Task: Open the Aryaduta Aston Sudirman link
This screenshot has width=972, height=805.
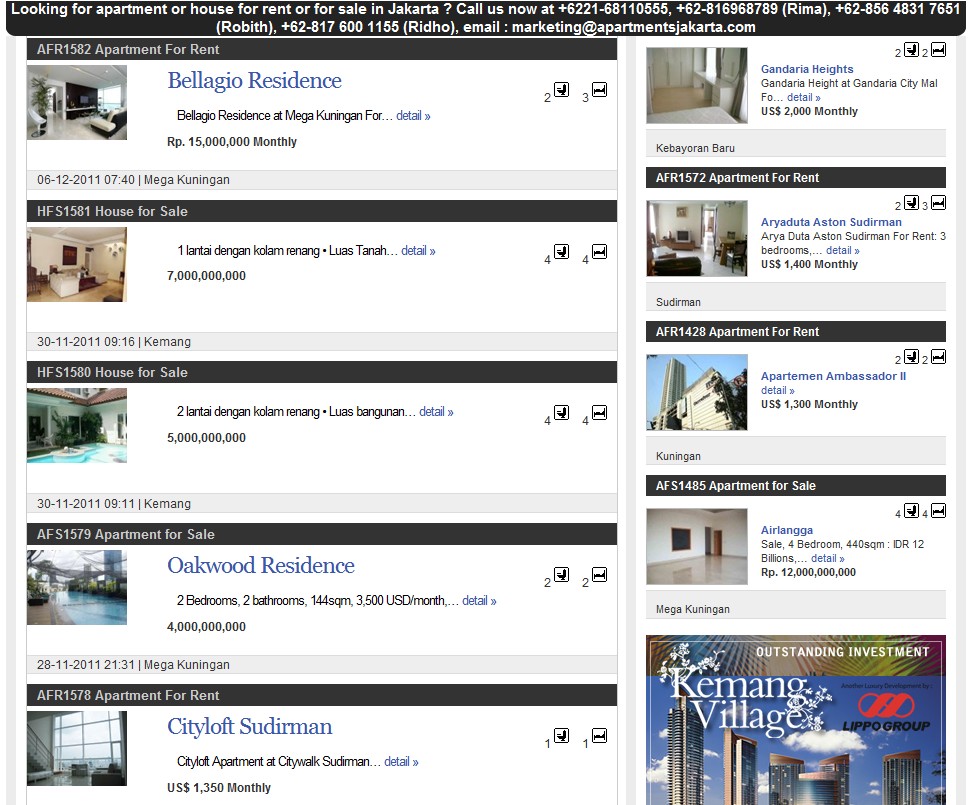Action: pyautogui.click(x=831, y=222)
